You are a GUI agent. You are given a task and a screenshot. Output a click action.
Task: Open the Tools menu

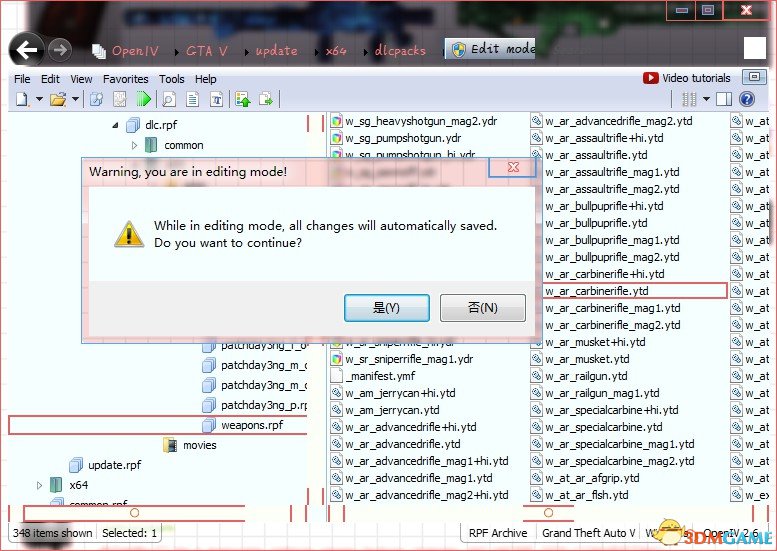pos(171,79)
